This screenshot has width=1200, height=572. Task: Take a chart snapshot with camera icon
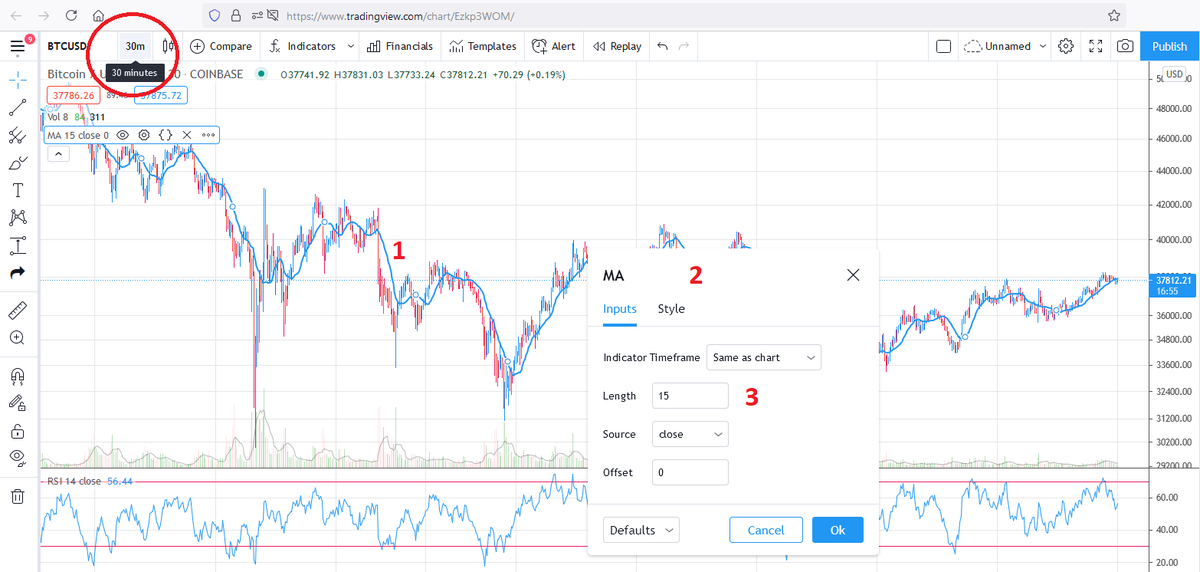coord(1125,46)
